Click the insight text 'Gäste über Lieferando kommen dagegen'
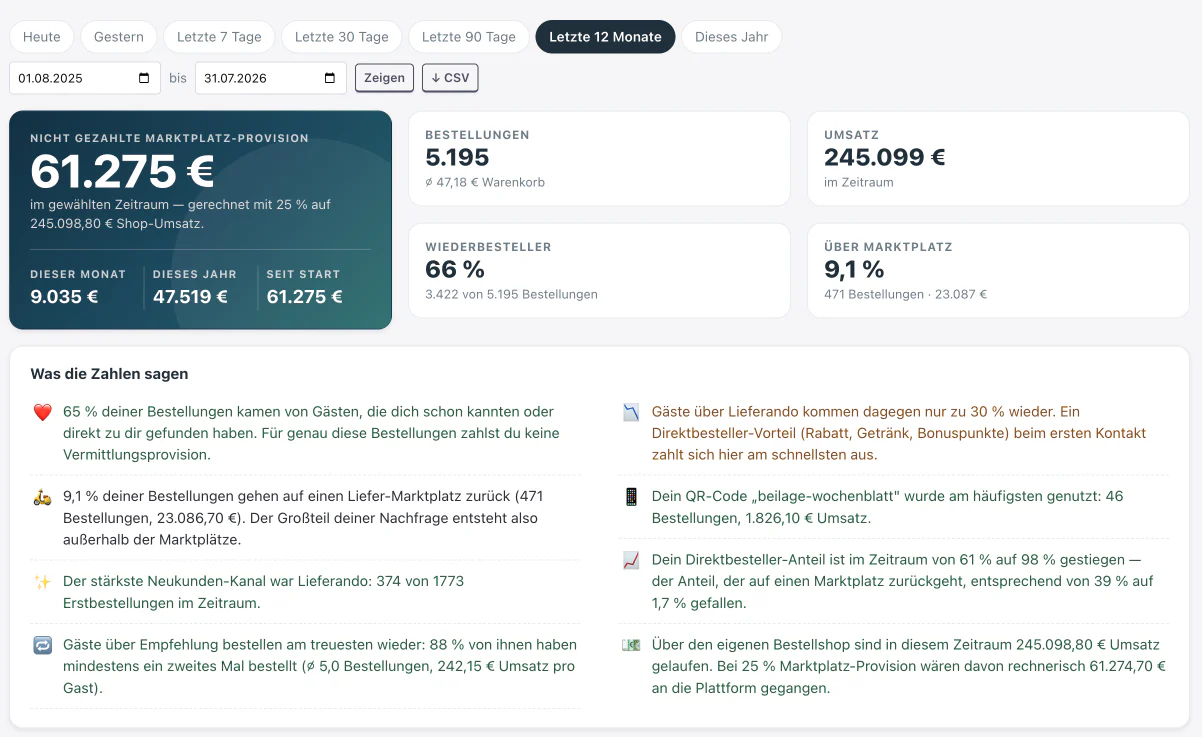 tap(899, 433)
